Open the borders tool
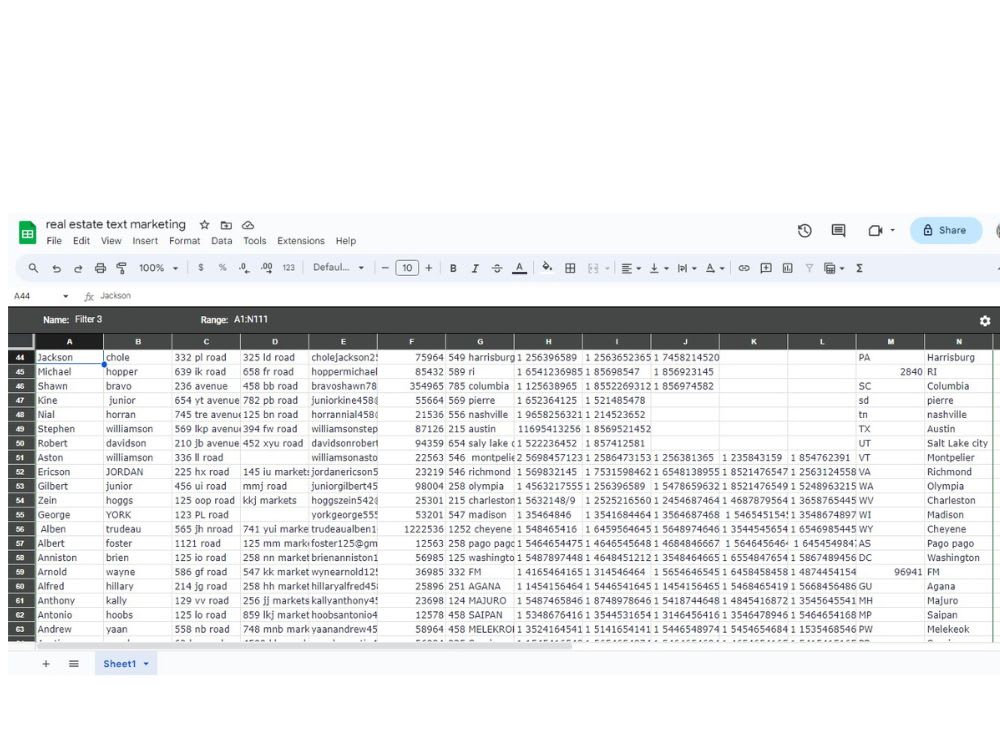 point(570,268)
